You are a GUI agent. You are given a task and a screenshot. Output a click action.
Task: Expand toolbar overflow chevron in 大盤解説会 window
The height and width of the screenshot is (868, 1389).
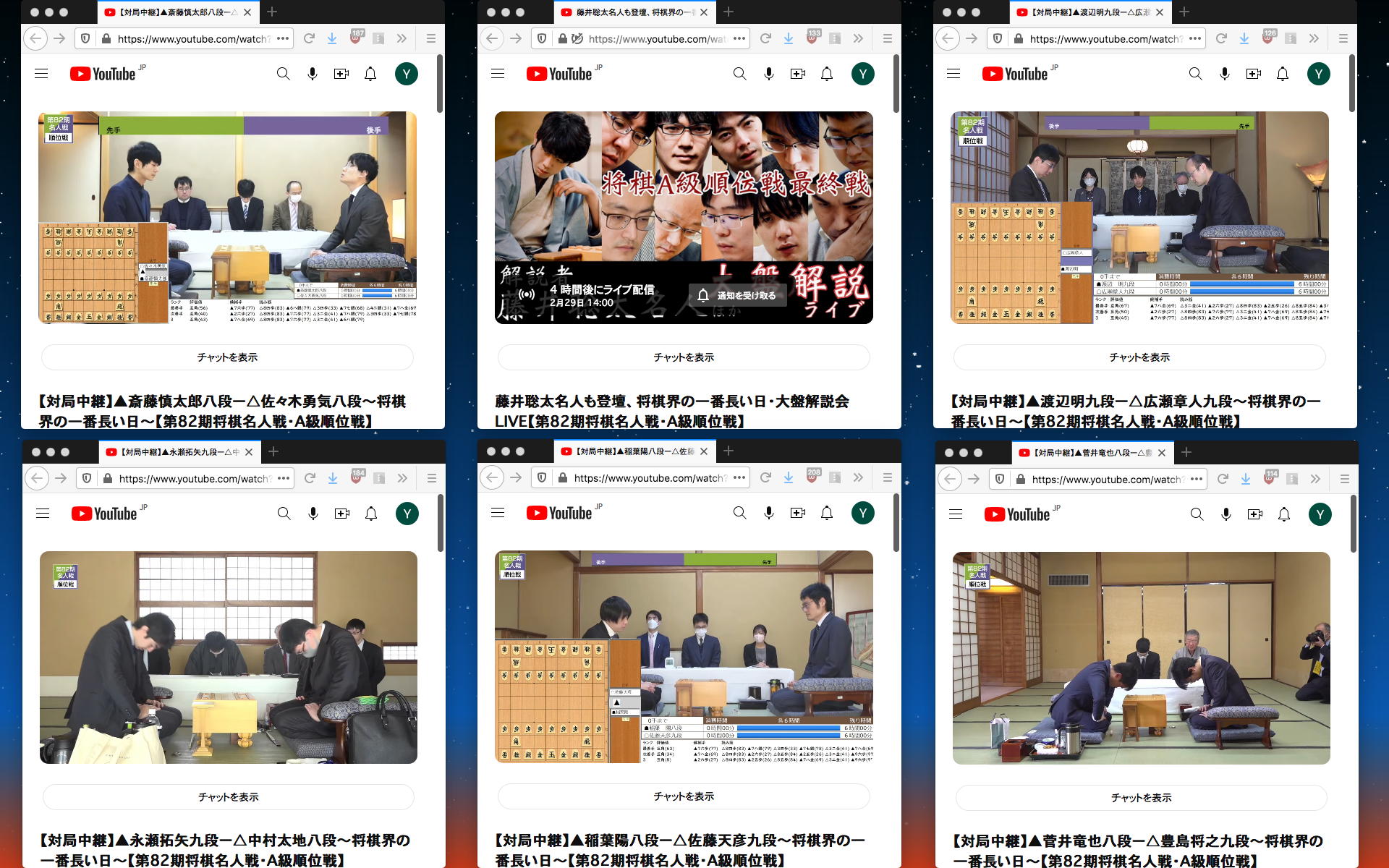[858, 38]
